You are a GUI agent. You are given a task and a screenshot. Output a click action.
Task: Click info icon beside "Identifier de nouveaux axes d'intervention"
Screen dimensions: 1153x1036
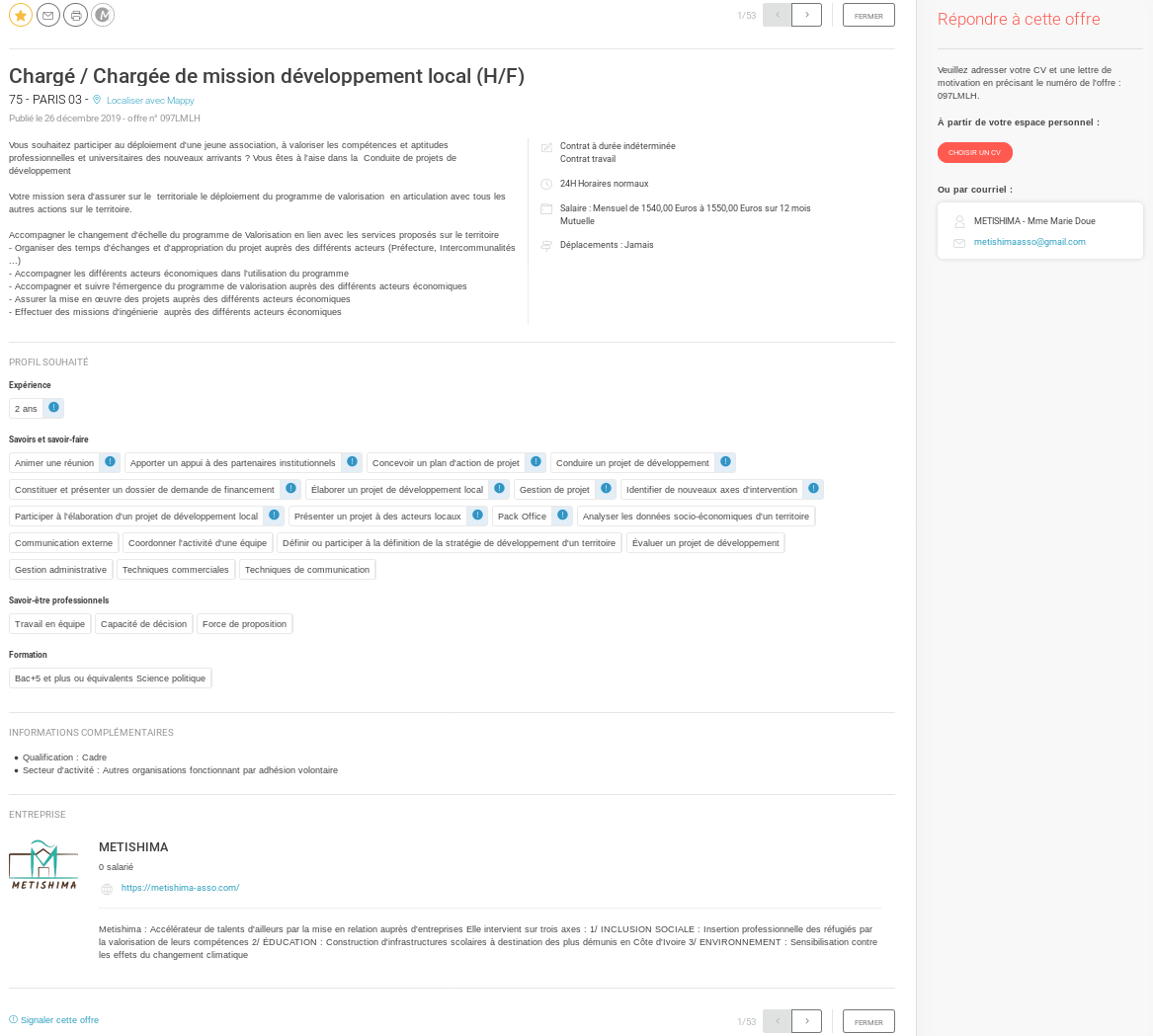813,489
